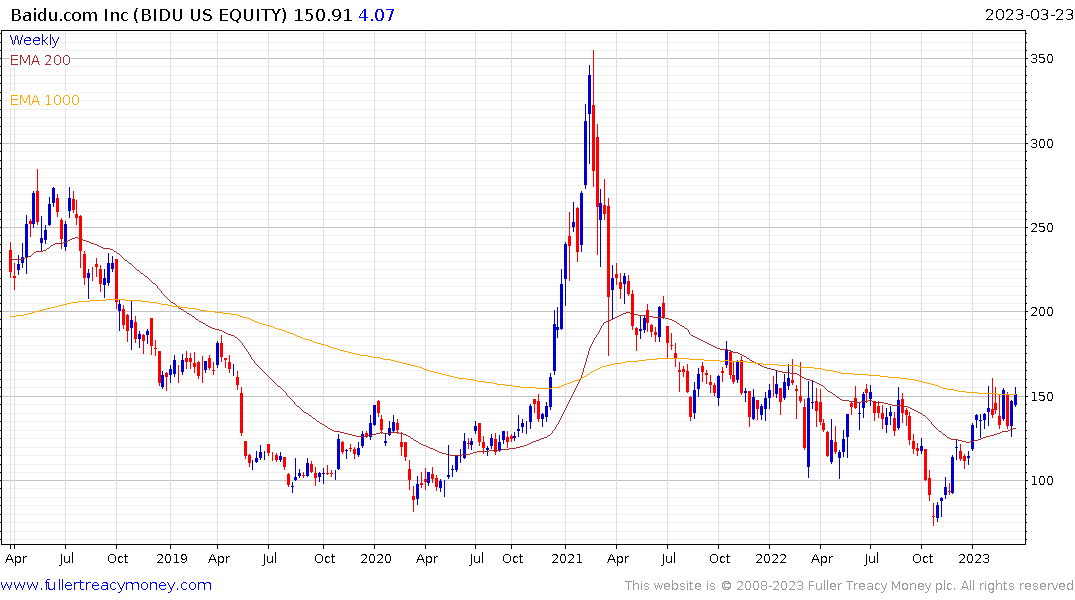
Task: Click the 350 price axis label
Action: tap(1042, 59)
